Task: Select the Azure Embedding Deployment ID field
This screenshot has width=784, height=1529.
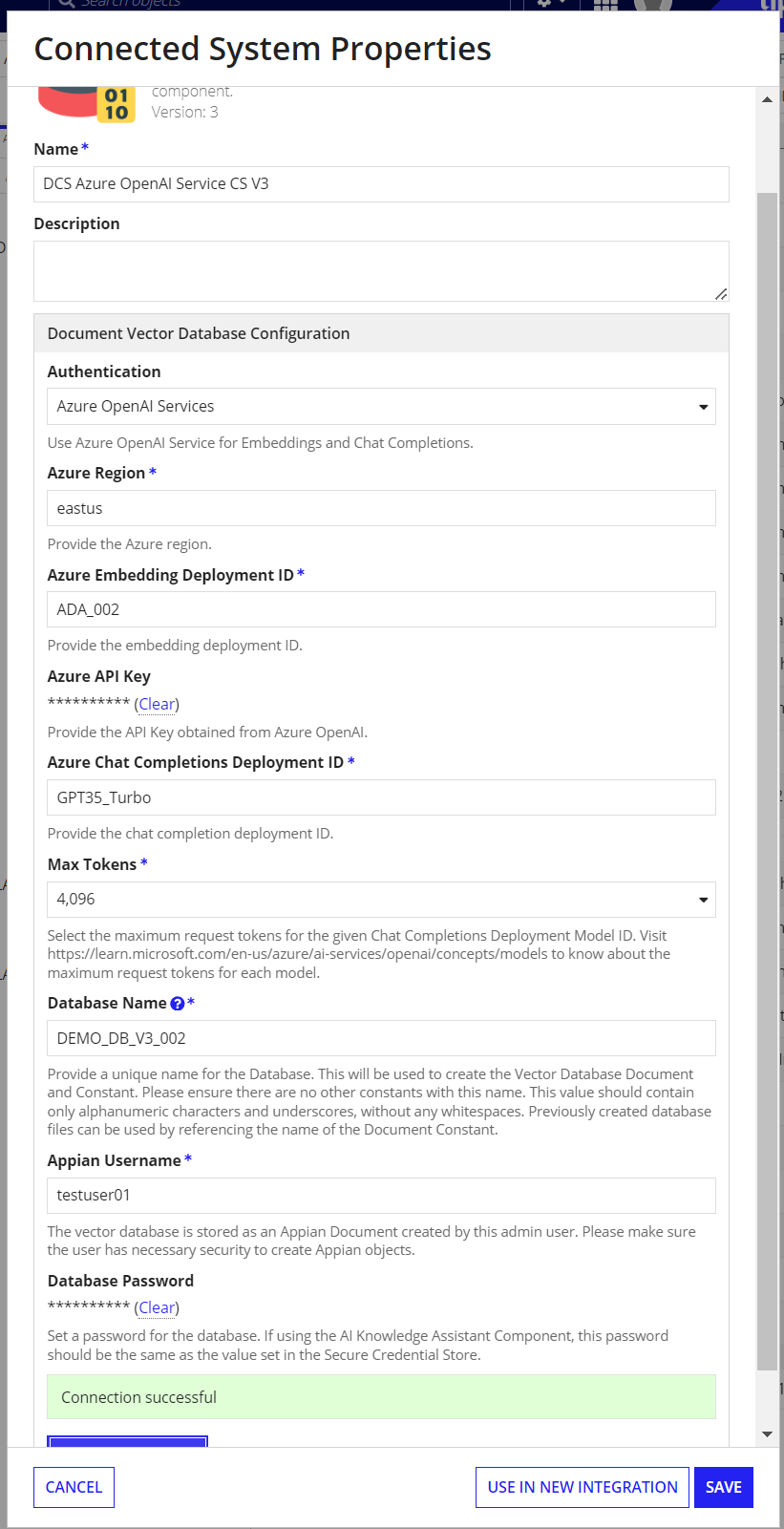Action: click(381, 610)
